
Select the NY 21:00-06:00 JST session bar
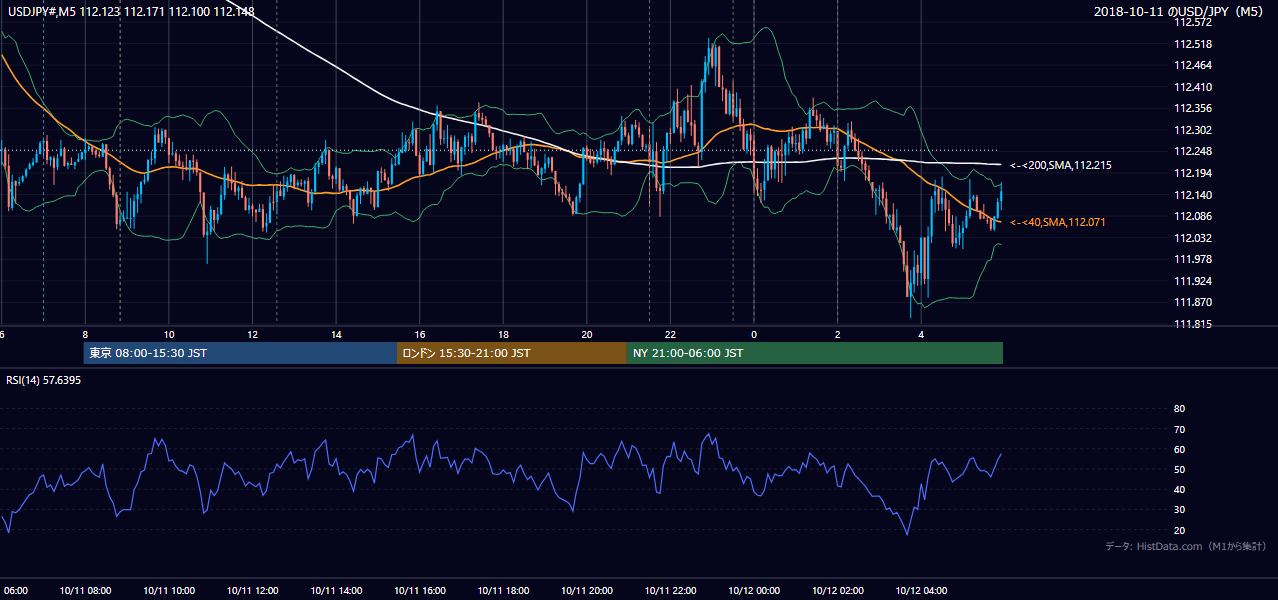point(815,353)
